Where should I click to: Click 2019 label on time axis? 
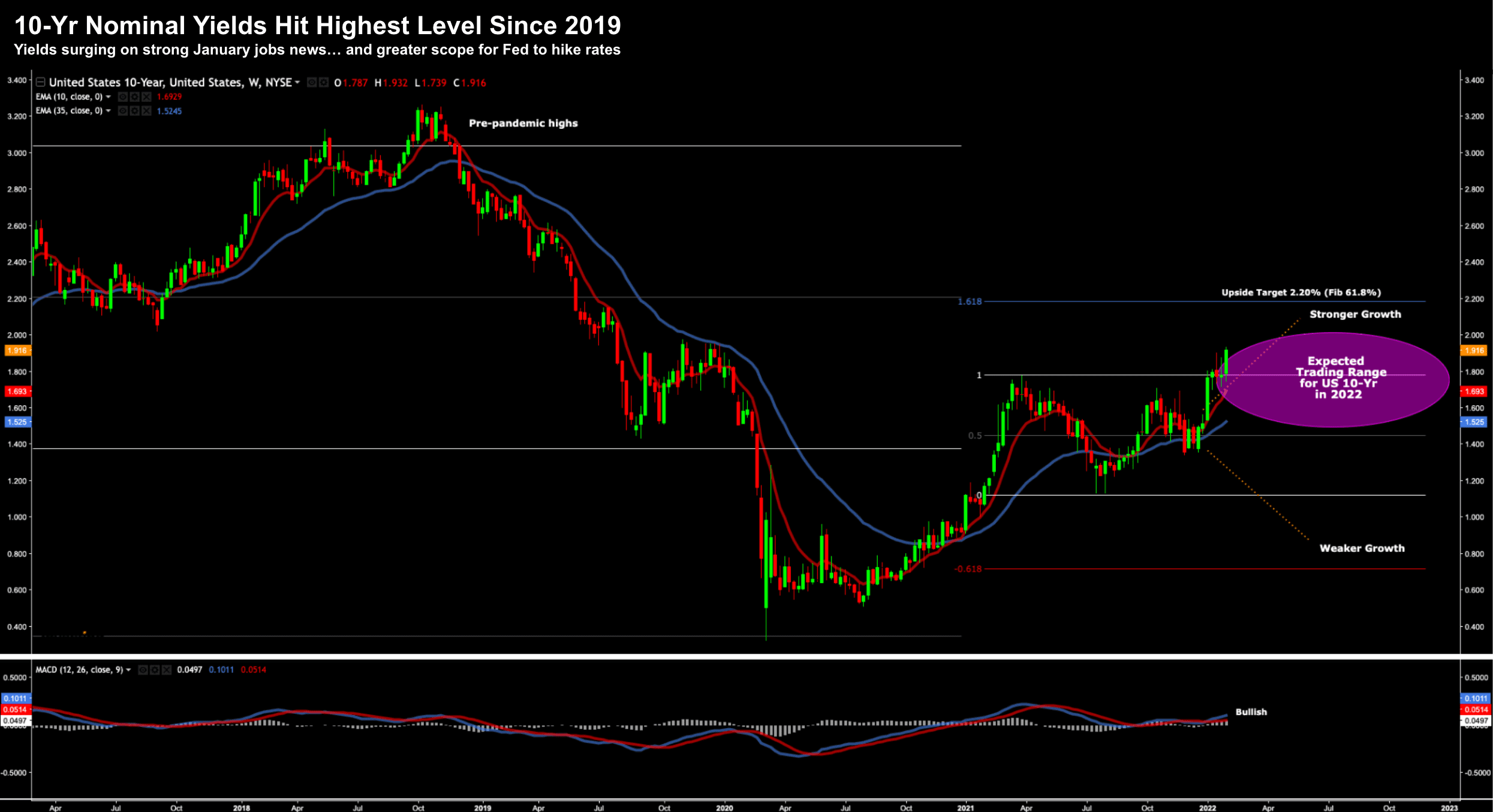tap(483, 808)
